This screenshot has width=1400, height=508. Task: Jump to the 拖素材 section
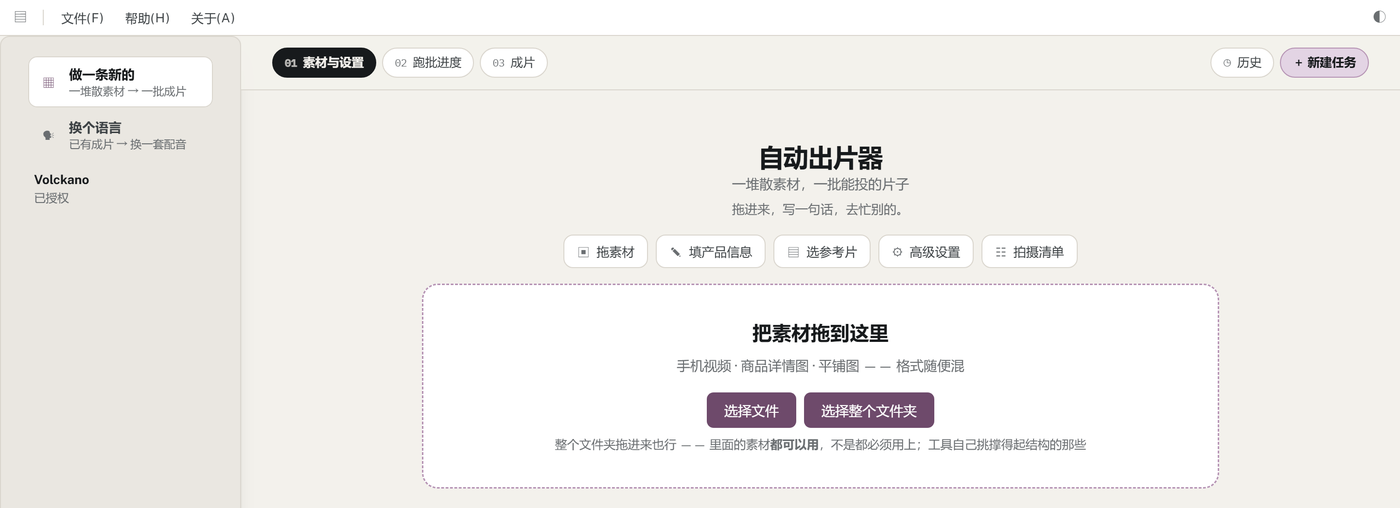click(x=606, y=252)
